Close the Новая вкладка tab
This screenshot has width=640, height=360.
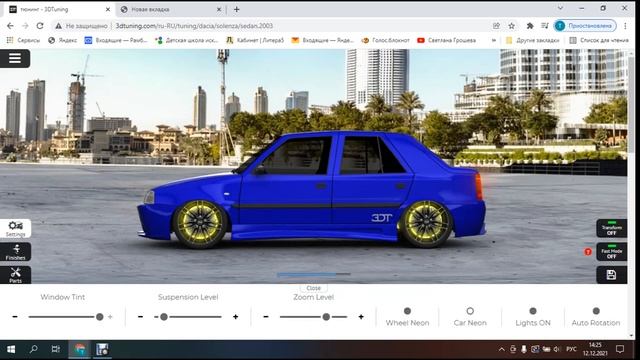pyautogui.click(x=219, y=9)
